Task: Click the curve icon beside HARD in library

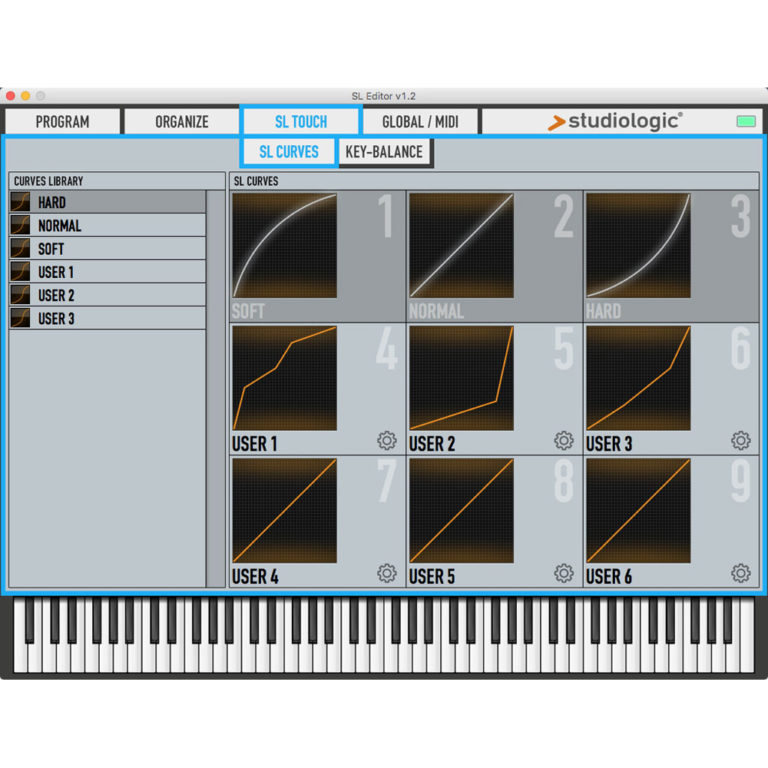Action: click(x=20, y=202)
